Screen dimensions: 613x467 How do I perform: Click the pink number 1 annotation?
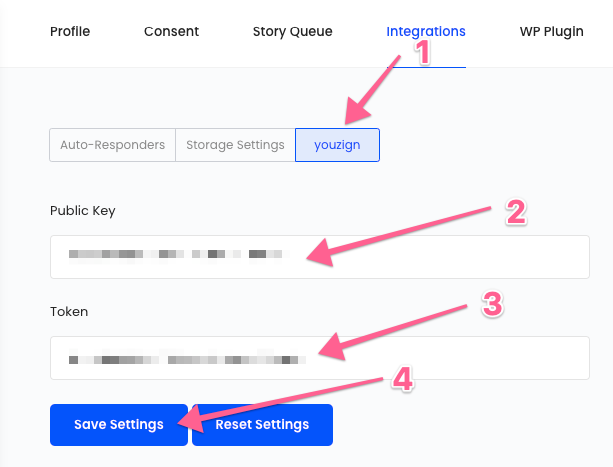coord(423,52)
